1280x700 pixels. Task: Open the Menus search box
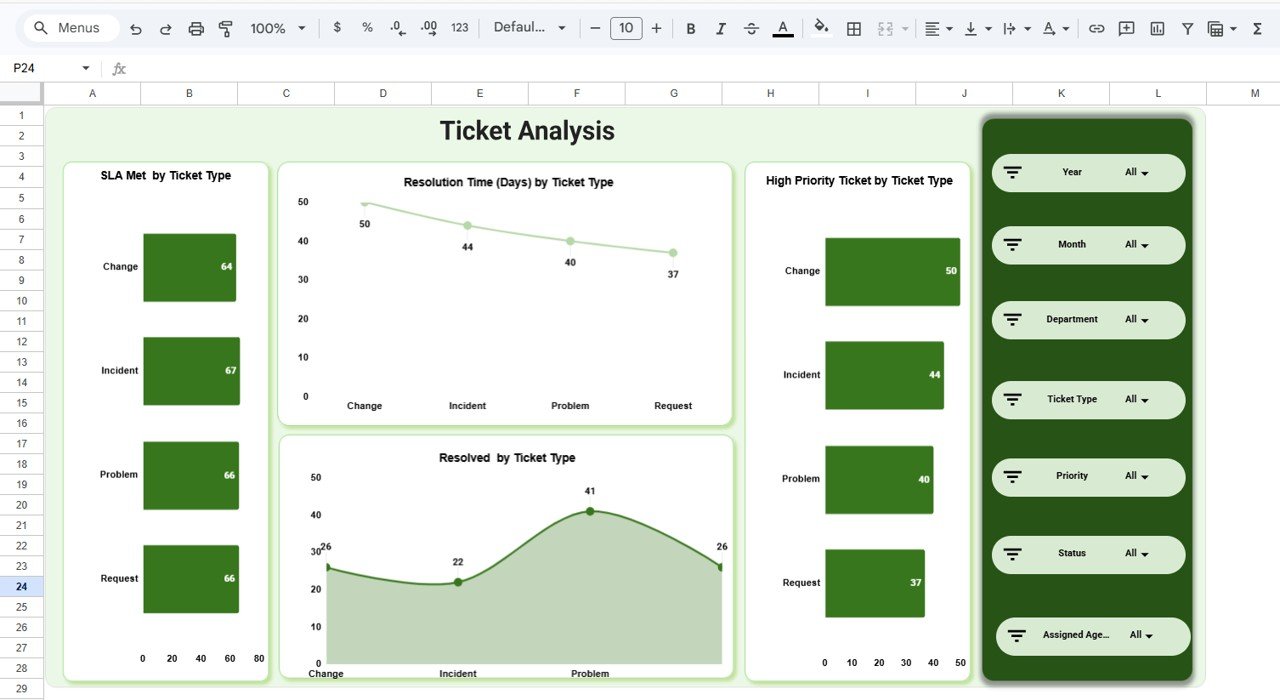tap(70, 27)
